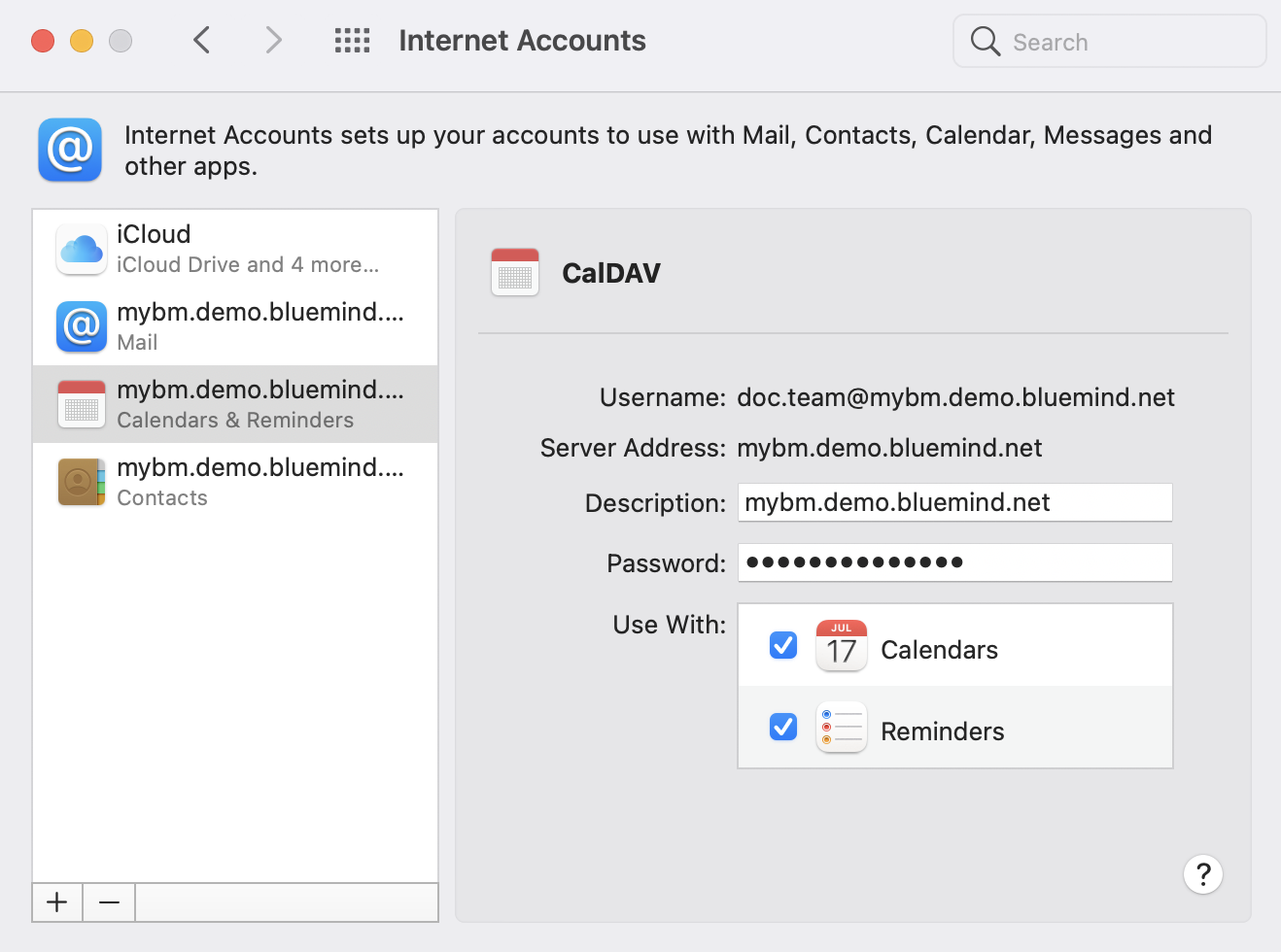Open help with question mark button
The height and width of the screenshot is (952, 1281).
(1202, 874)
